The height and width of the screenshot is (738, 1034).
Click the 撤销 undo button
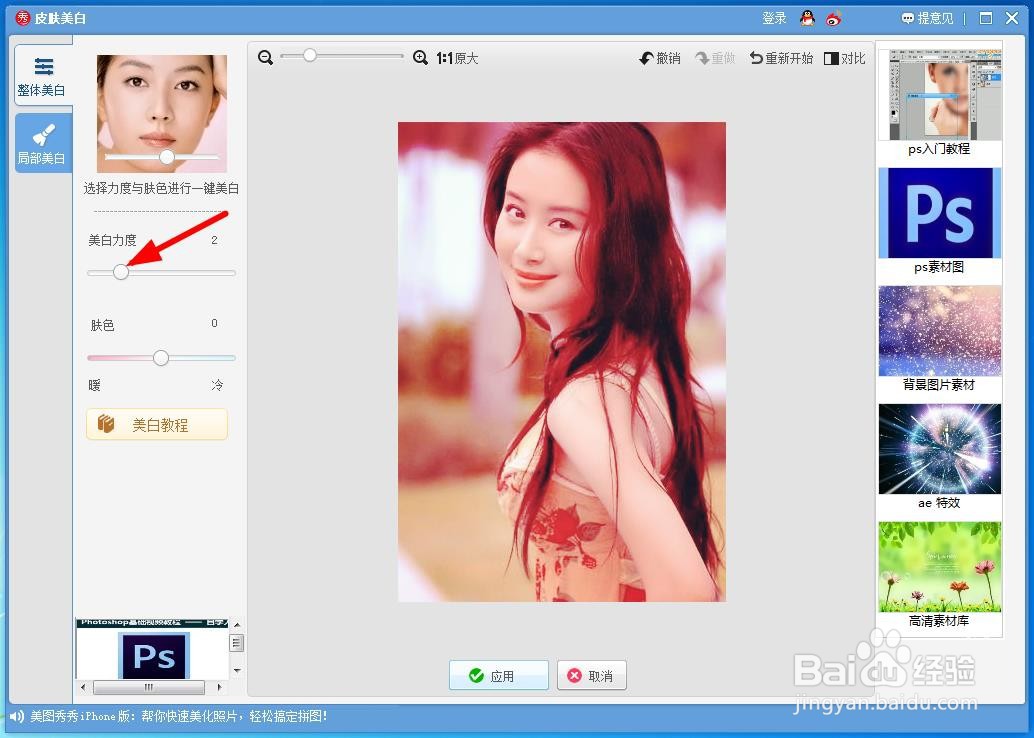tap(659, 58)
